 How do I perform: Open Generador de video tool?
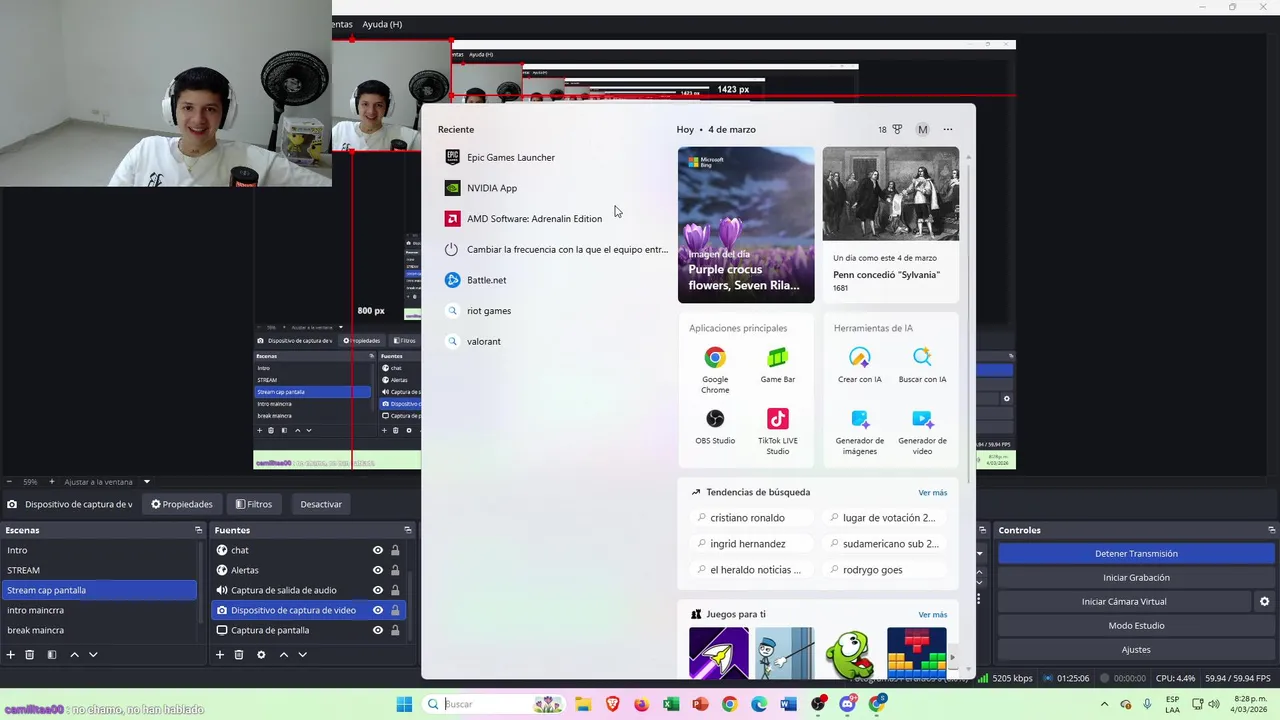pyautogui.click(x=922, y=431)
